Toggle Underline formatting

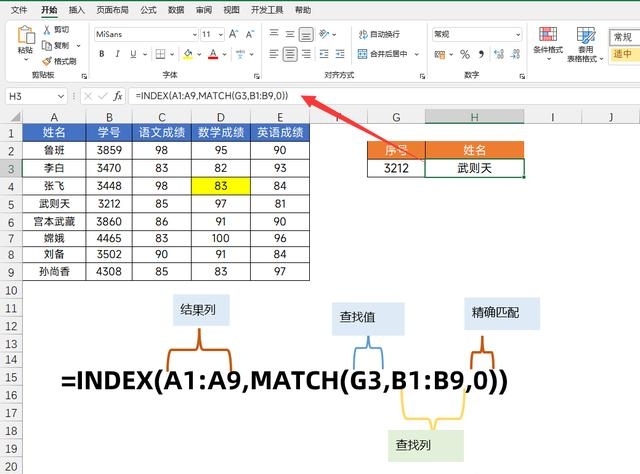tap(133, 54)
